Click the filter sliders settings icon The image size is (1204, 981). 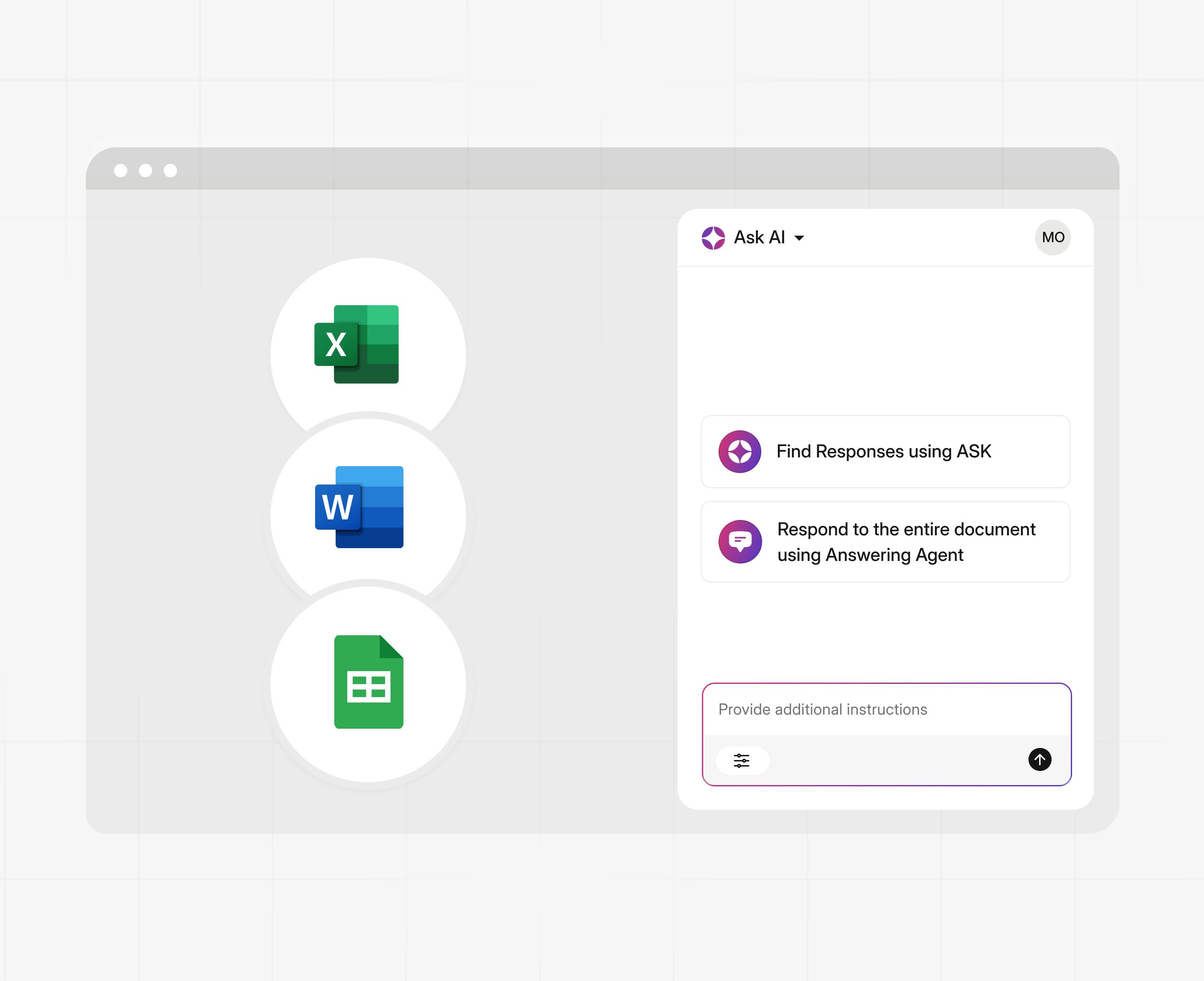[742, 761]
